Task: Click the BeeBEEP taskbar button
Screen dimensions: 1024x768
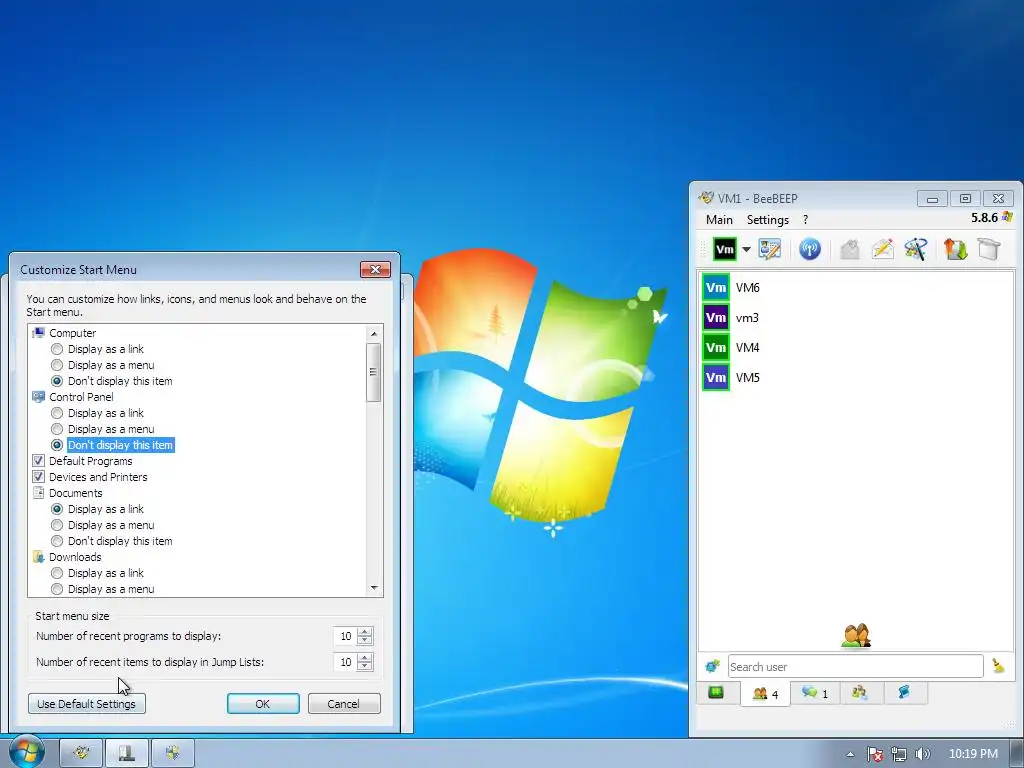Action: (x=82, y=754)
